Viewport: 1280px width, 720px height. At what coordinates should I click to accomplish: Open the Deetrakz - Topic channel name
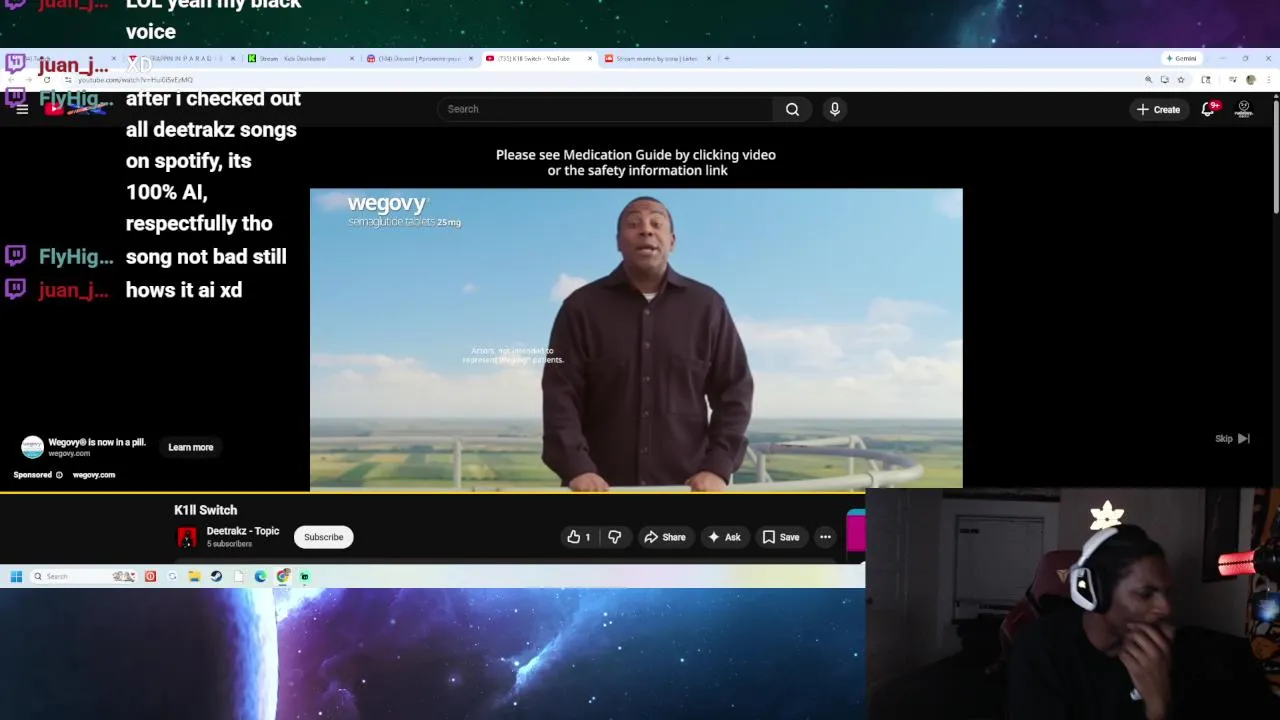point(243,531)
